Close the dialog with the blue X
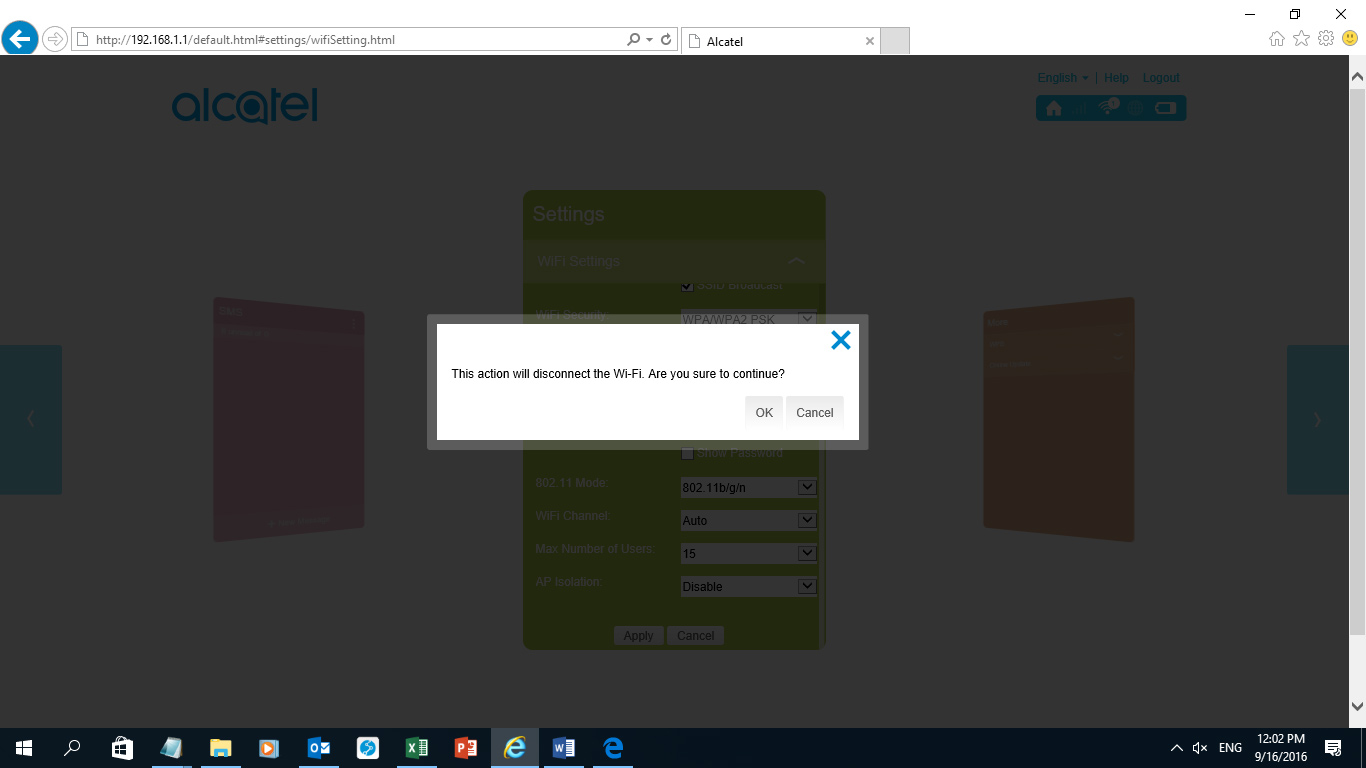This screenshot has width=1366, height=768. (841, 340)
